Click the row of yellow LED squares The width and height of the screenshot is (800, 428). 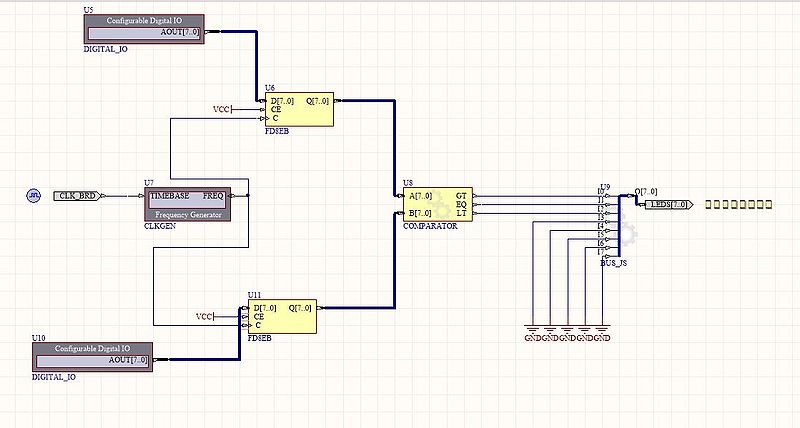coord(738,204)
